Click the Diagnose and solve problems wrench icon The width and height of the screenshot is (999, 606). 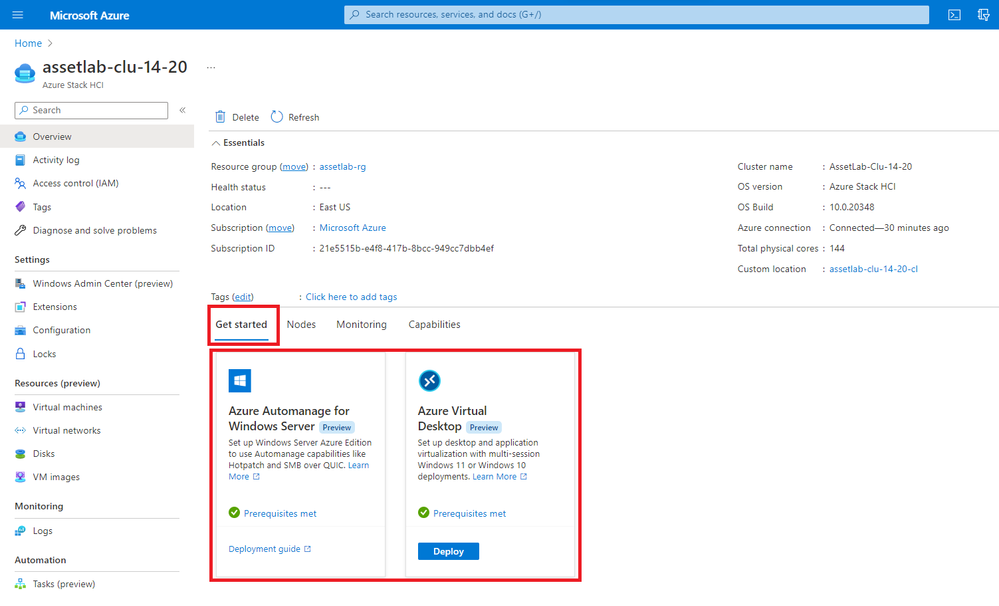point(20,230)
